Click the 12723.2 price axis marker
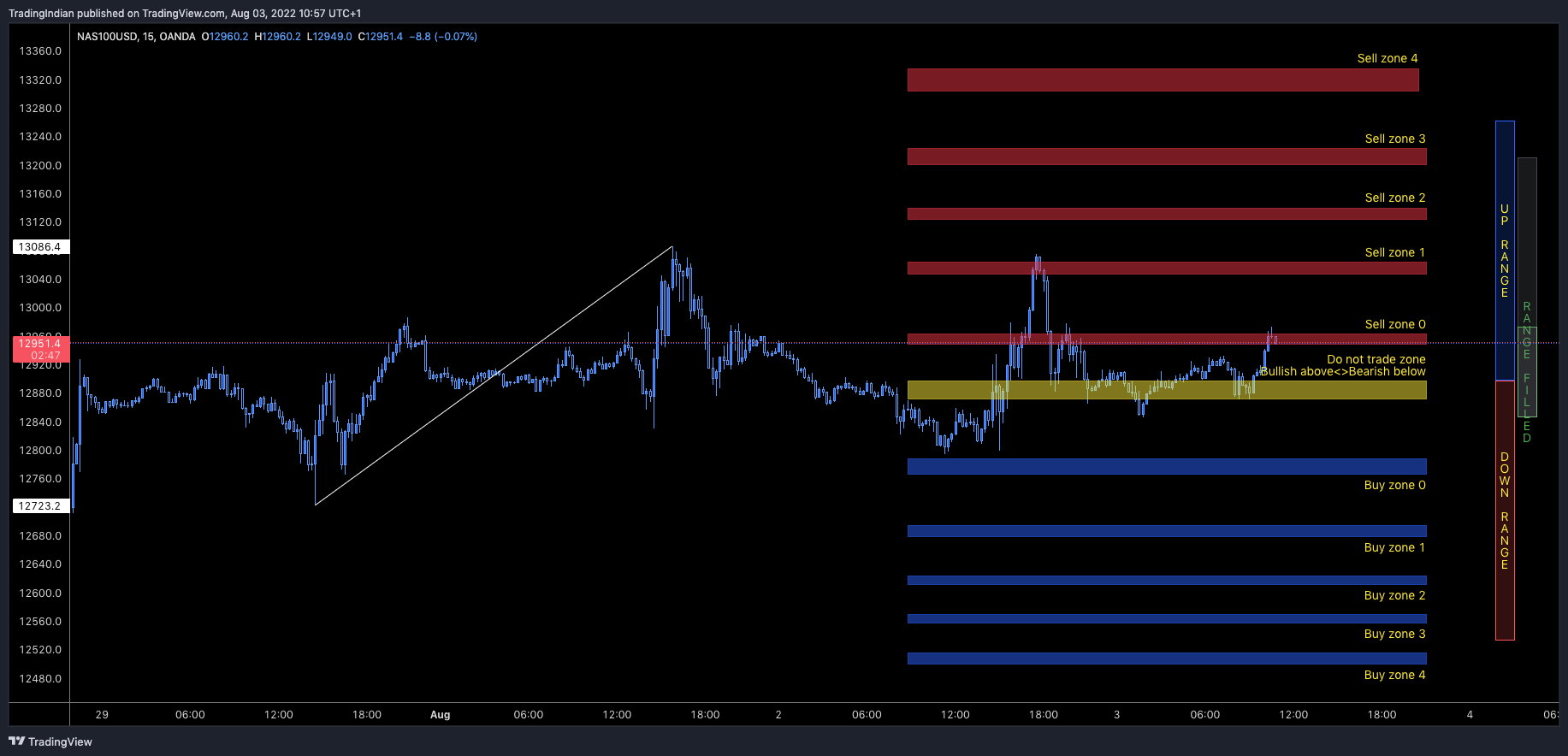 point(40,506)
